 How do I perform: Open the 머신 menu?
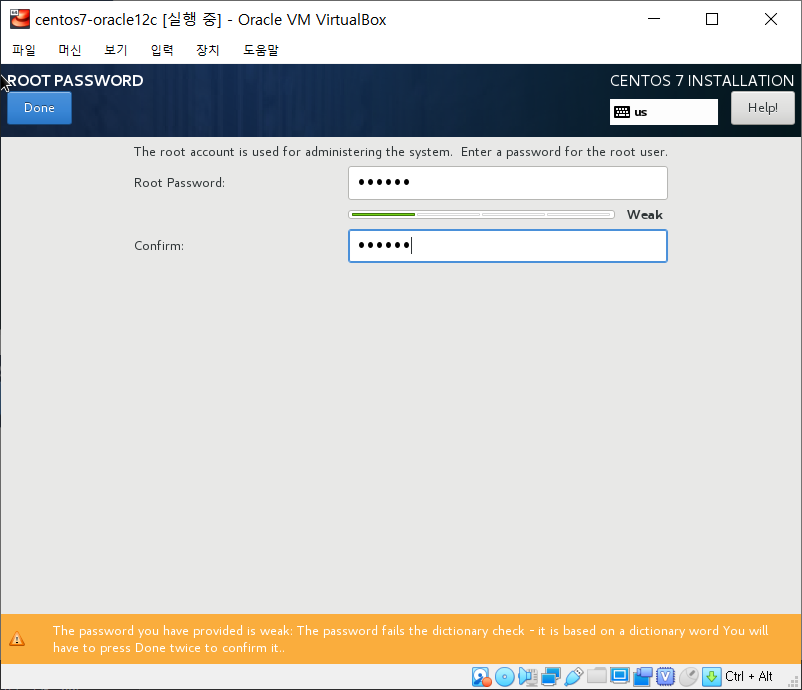point(70,50)
